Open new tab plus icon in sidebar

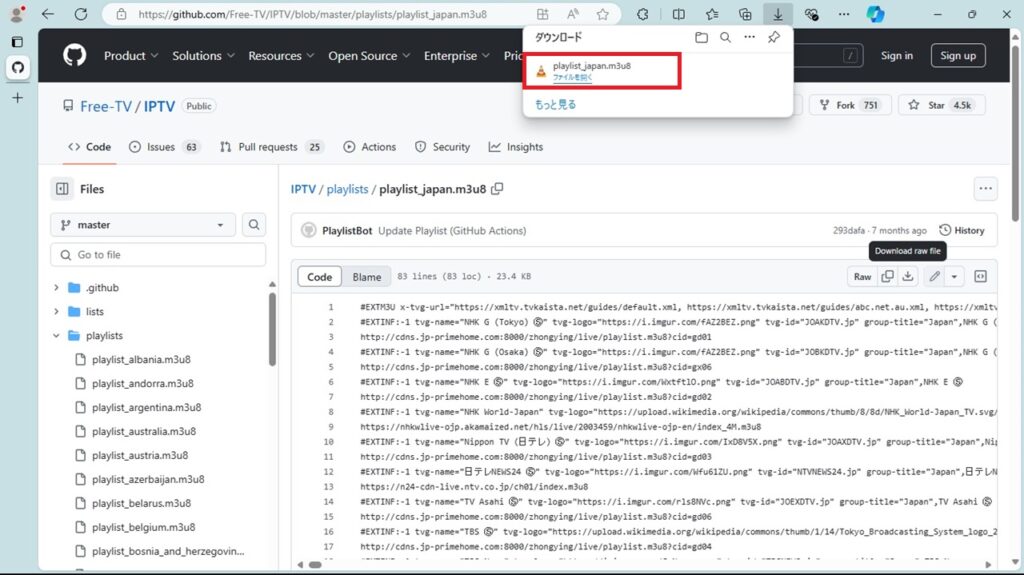18,98
